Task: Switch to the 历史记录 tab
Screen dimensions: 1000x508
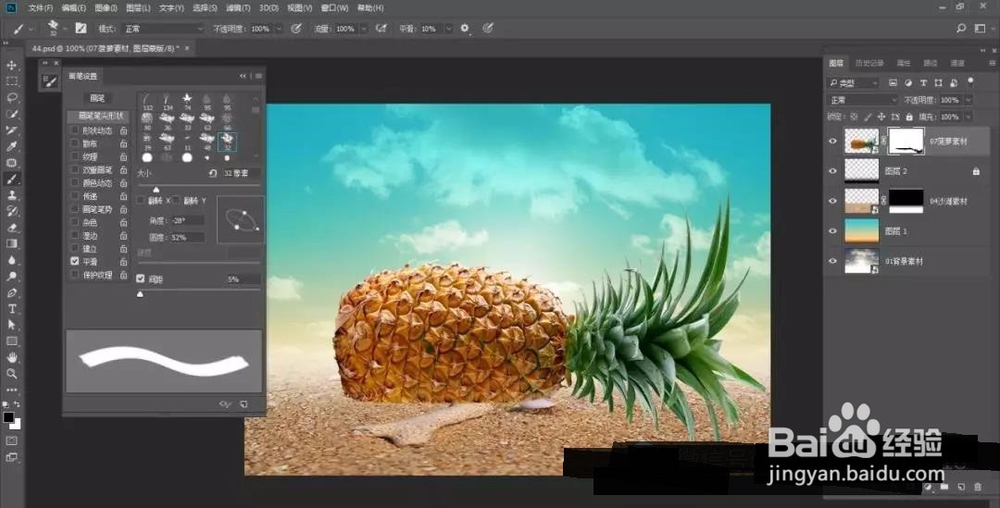Action: tap(869, 63)
